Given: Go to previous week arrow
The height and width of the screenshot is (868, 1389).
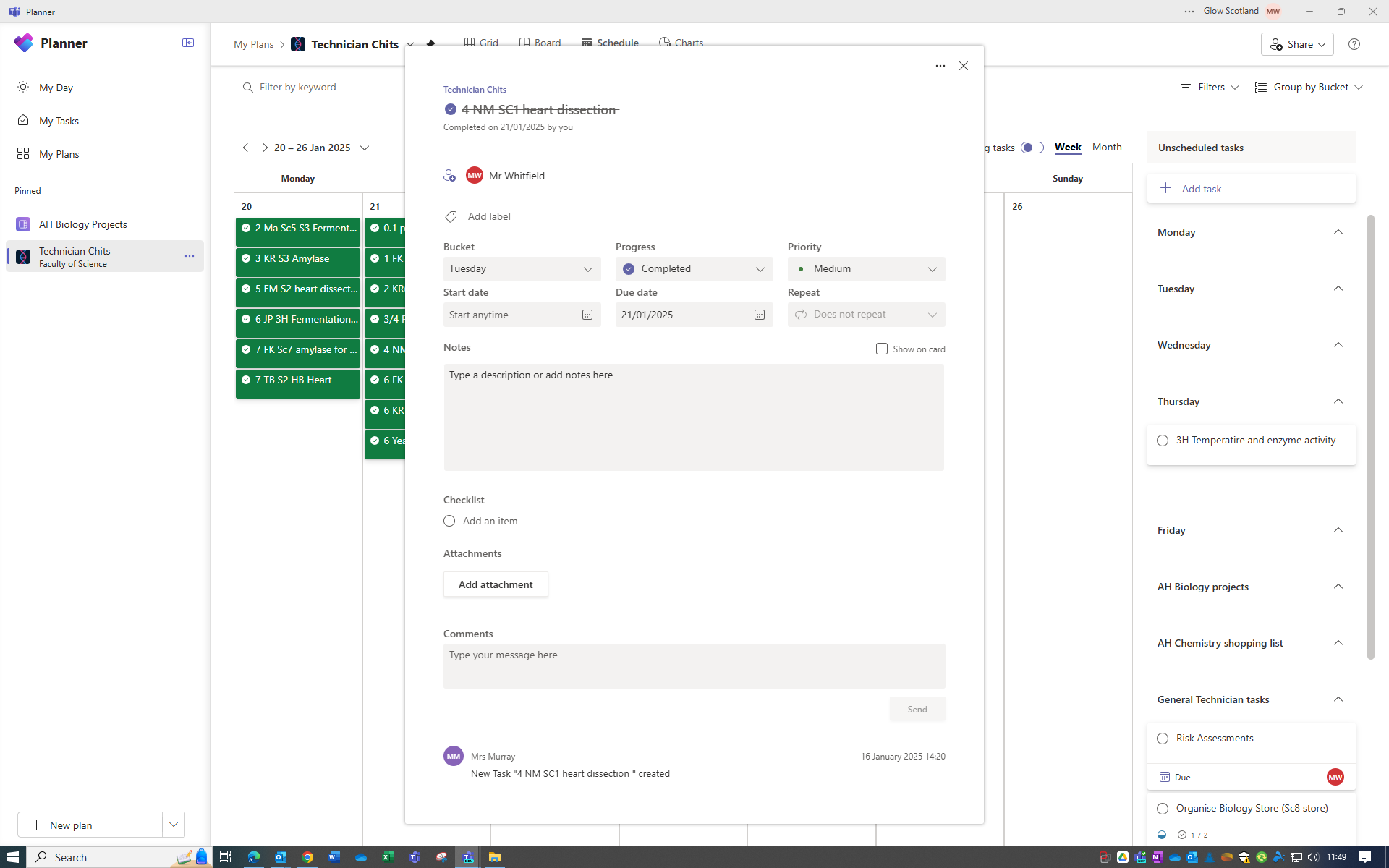Looking at the screenshot, I should coord(246,148).
